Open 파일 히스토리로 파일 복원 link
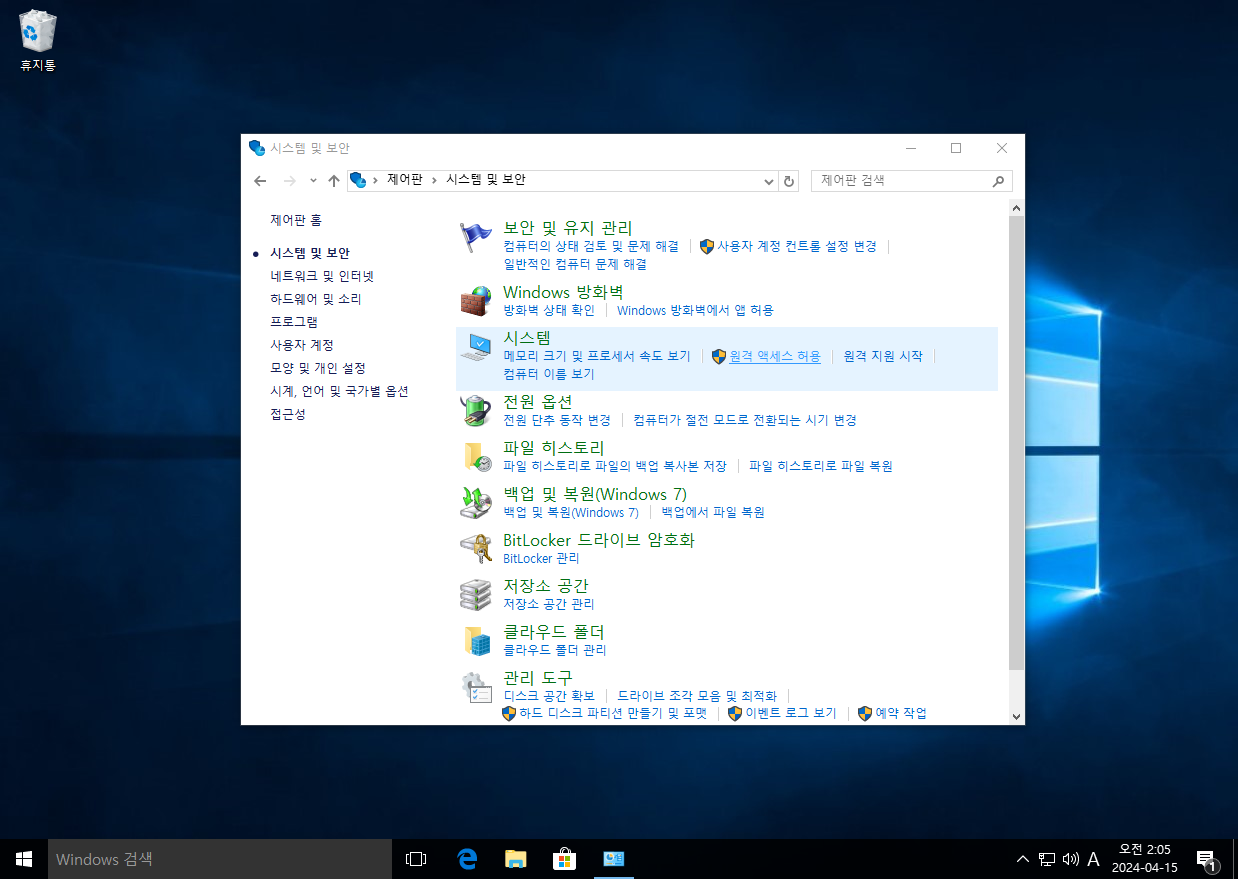Screen dimensions: 1238x879 [x=821, y=466]
